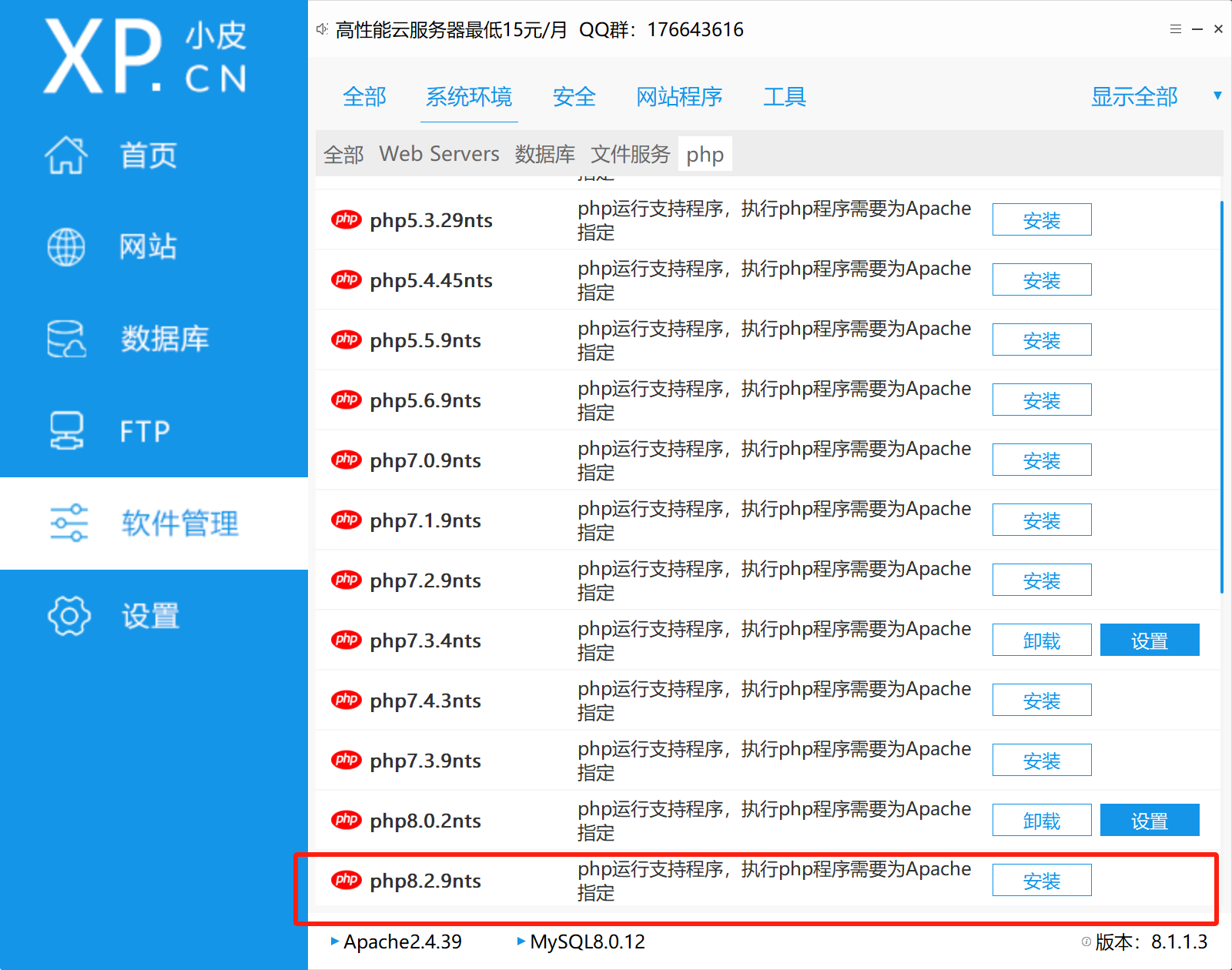Select the 数据库 sub-tab
This screenshot has width=1232, height=970.
(x=545, y=154)
